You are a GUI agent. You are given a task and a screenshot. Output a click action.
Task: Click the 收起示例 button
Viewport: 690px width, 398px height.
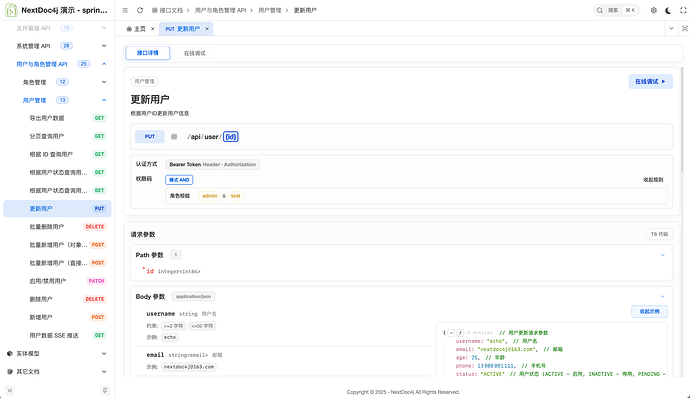tap(649, 311)
